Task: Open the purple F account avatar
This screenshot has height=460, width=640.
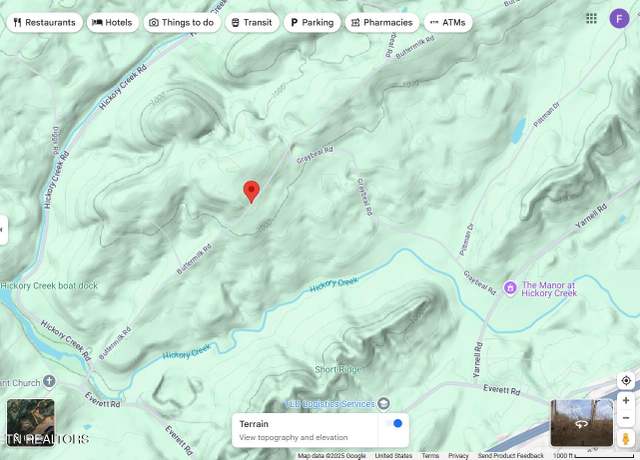Action: point(619,18)
